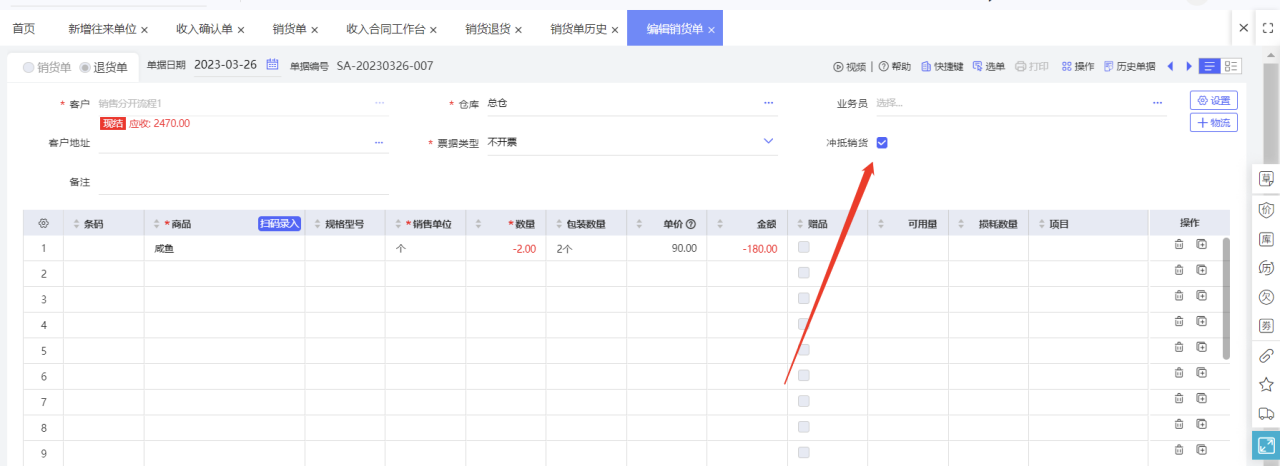Switch to detail card view layout

click(x=1231, y=66)
